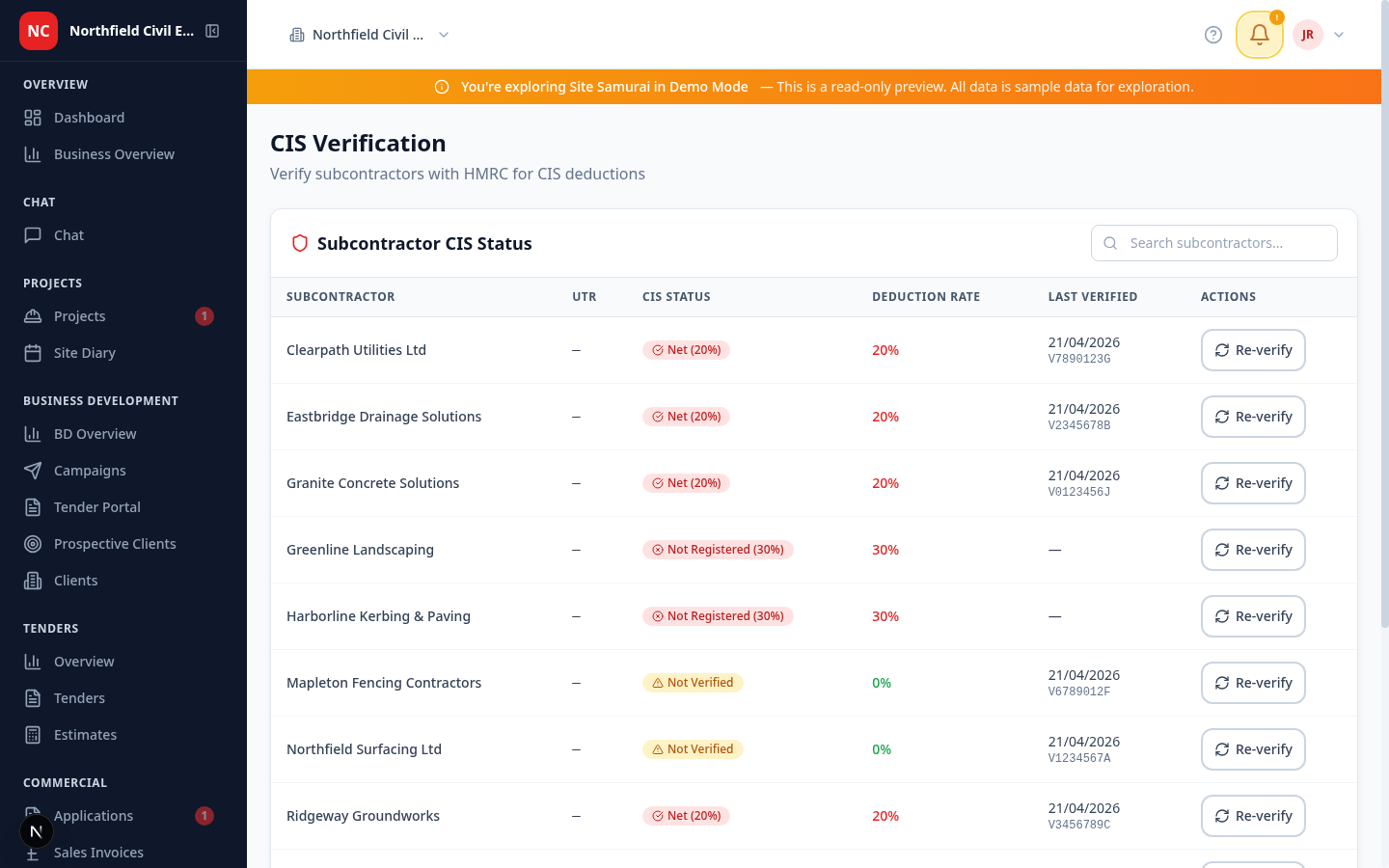This screenshot has width=1389, height=868.
Task: Click the Projects badge showing 1
Action: [206, 315]
